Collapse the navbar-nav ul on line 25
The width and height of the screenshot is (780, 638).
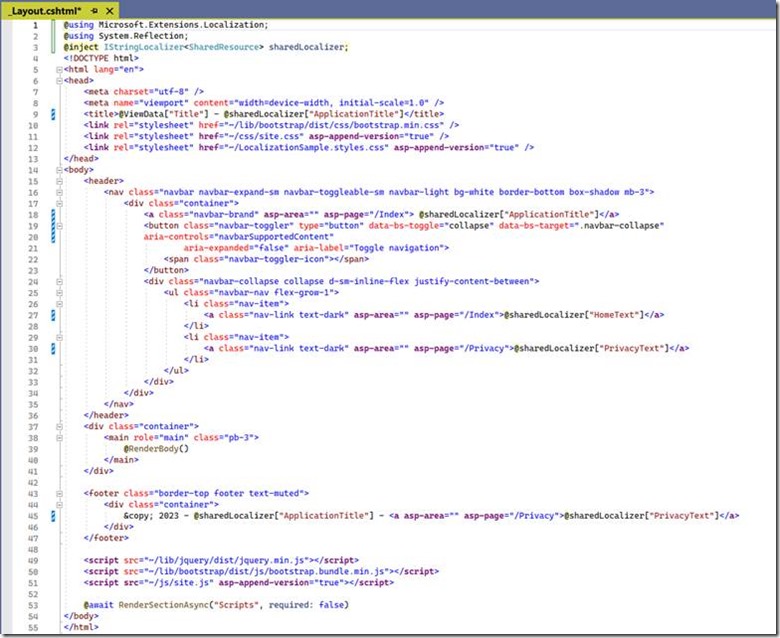point(59,293)
